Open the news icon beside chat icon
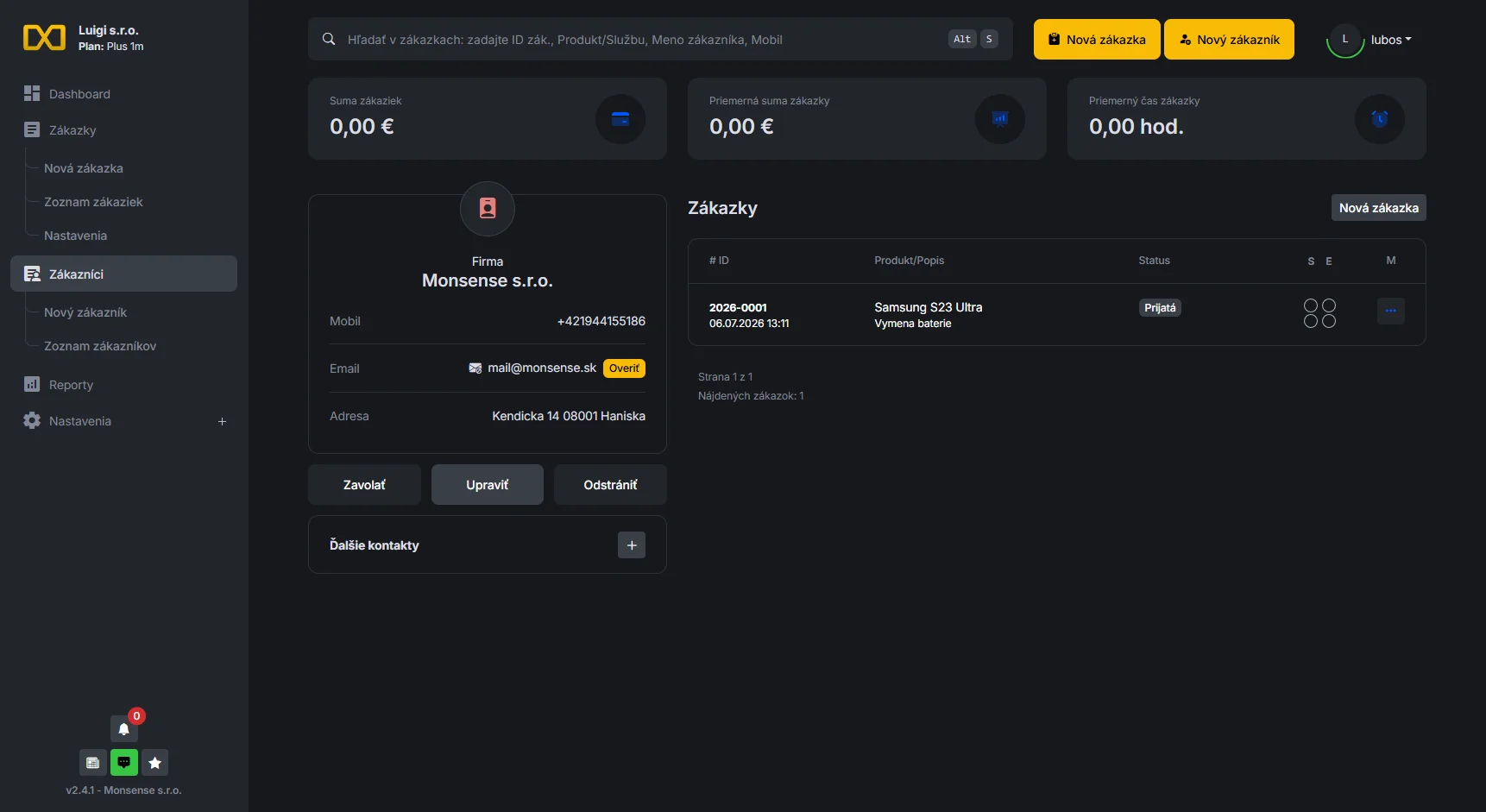Screen dimensions: 1486x812 [x=93, y=763]
